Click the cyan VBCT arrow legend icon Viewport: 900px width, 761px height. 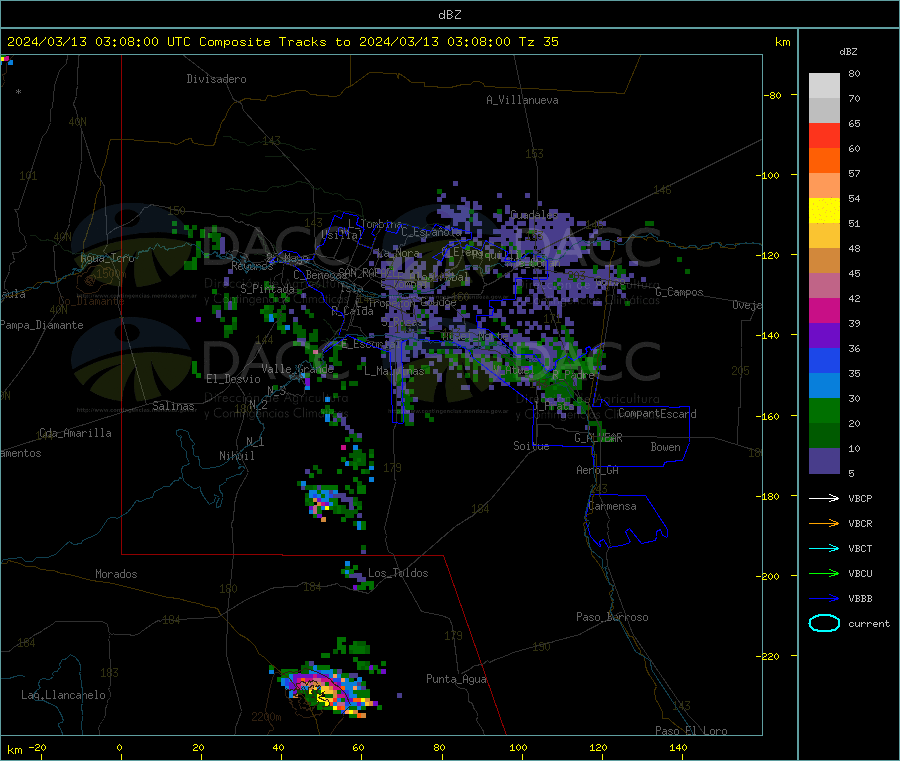[x=824, y=549]
